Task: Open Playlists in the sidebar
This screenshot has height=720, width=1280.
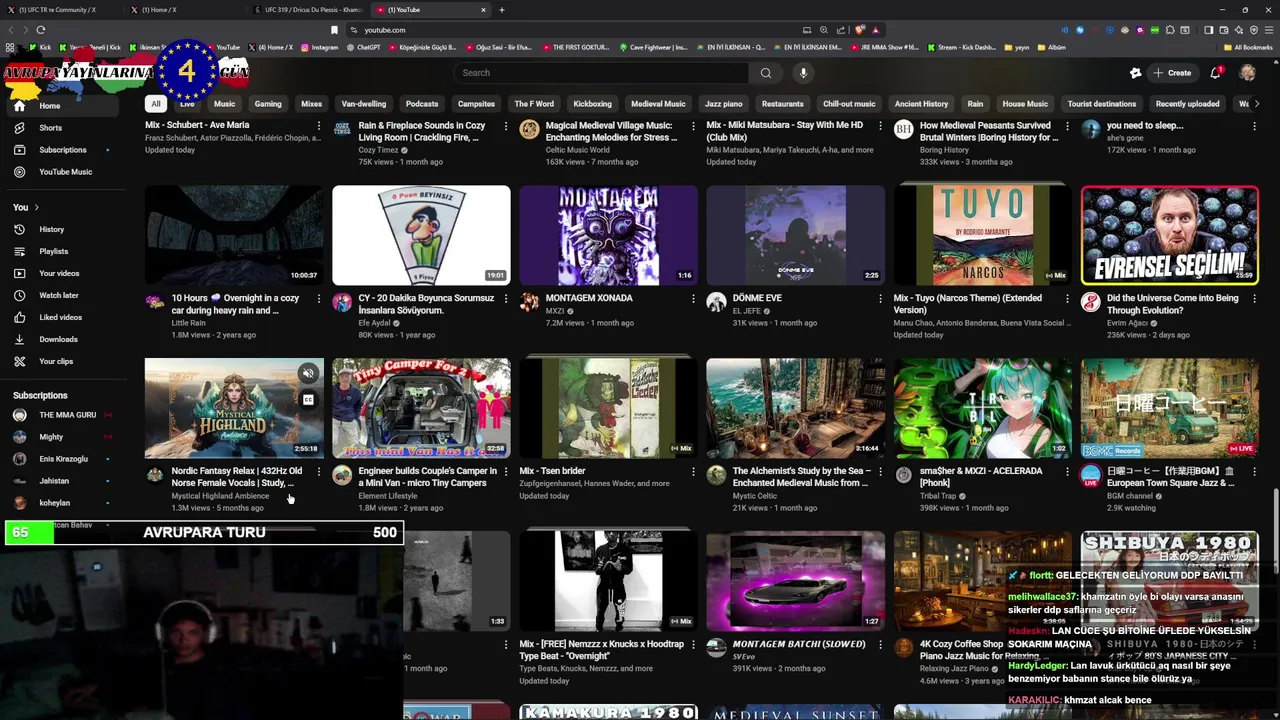Action: (x=62, y=251)
